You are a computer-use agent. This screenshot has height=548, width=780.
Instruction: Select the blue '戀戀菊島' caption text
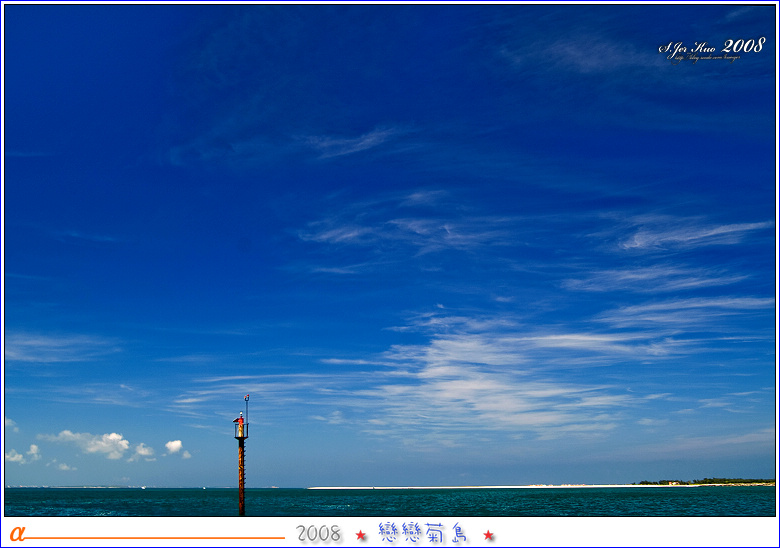(x=423, y=533)
